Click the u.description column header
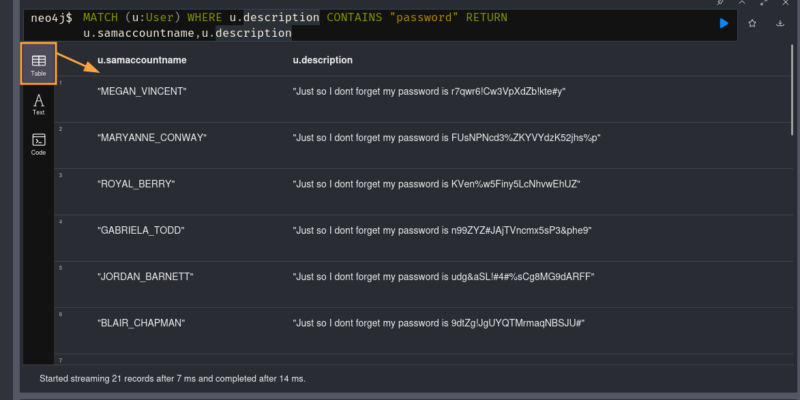The width and height of the screenshot is (800, 400). pos(322,60)
